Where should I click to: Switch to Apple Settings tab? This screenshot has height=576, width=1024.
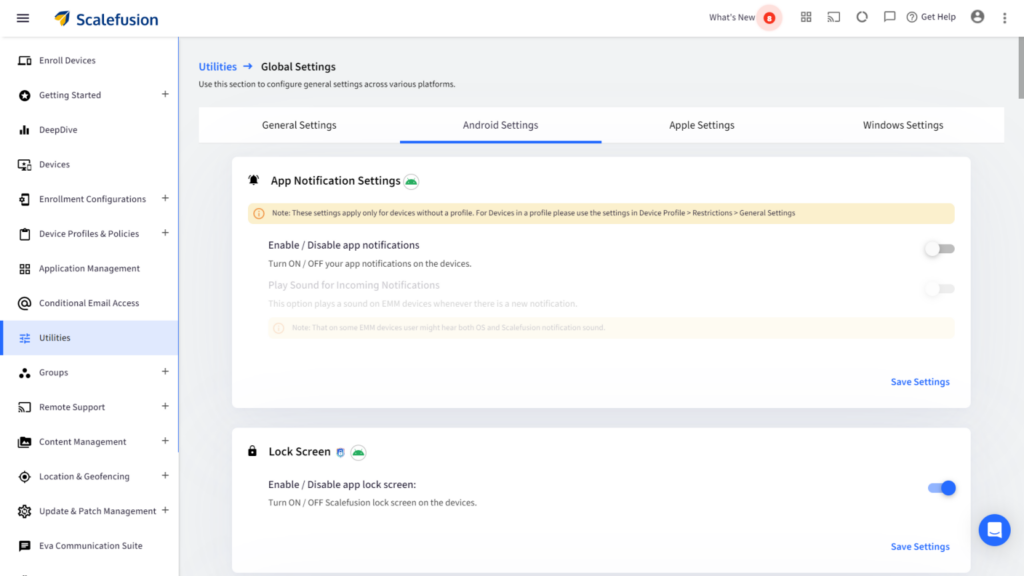[701, 125]
